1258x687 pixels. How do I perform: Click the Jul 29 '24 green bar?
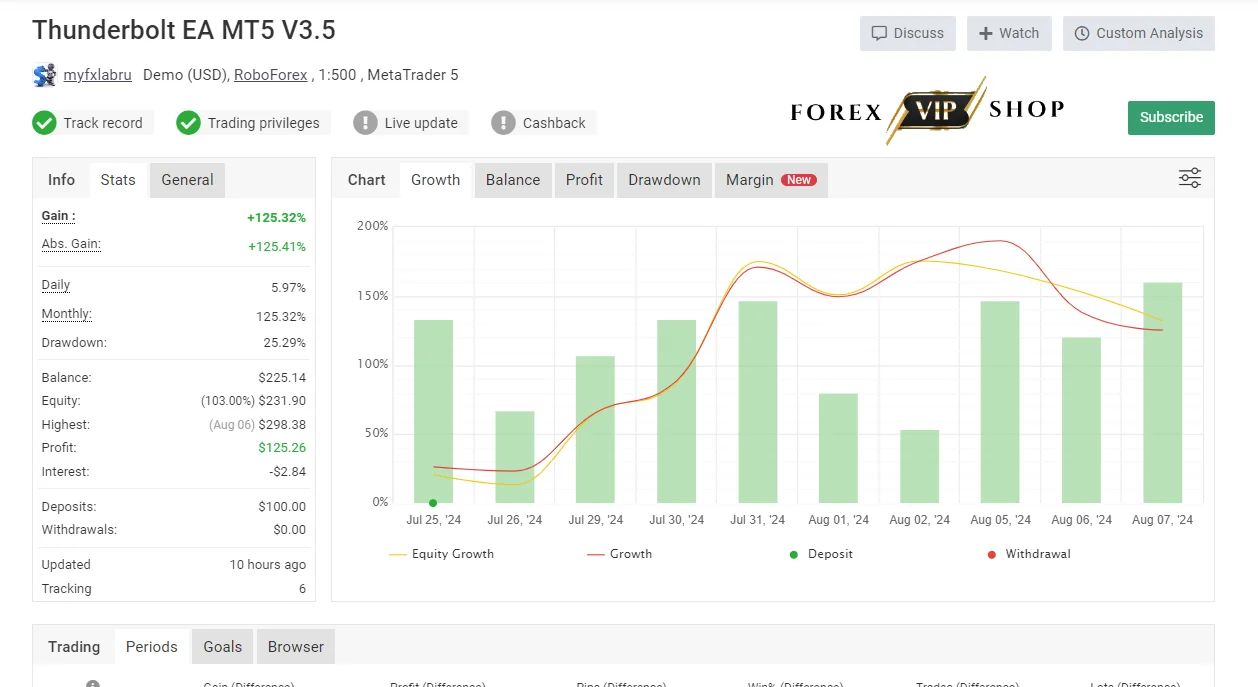595,429
